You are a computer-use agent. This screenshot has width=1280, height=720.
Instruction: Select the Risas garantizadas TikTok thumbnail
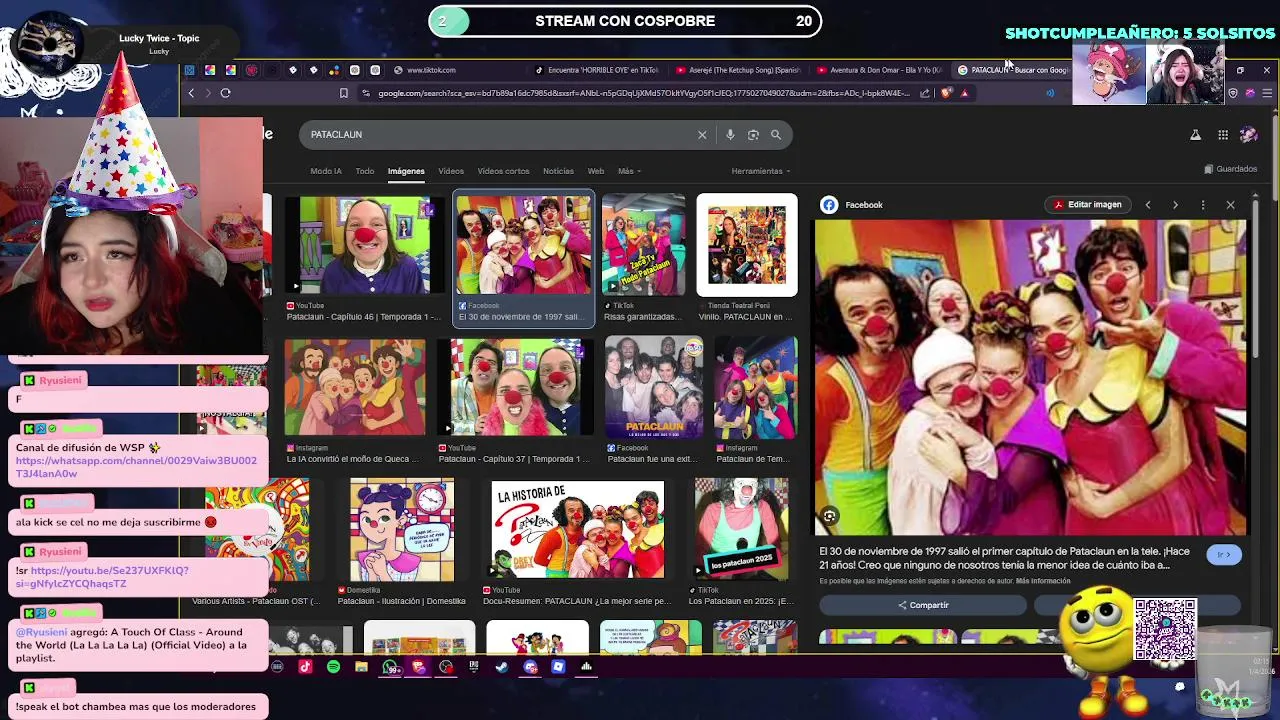click(x=643, y=246)
